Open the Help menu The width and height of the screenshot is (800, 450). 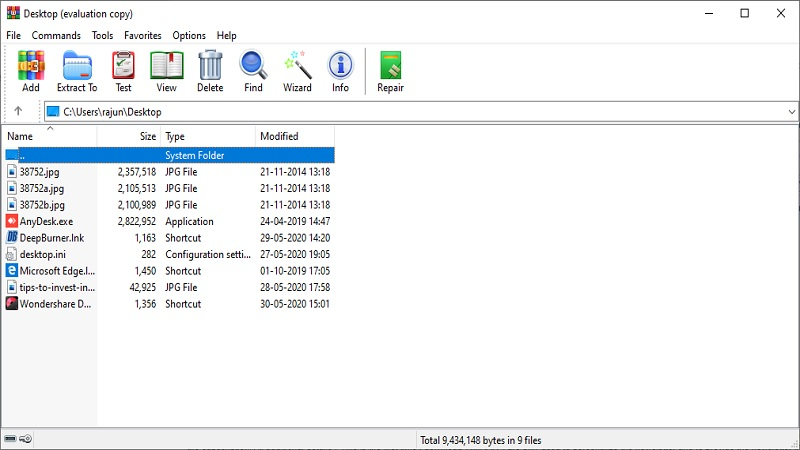pyautogui.click(x=227, y=35)
